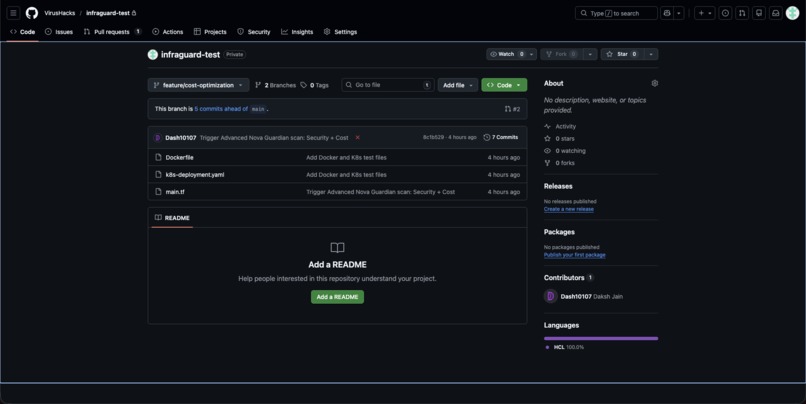
Task: Focus the Go to file search box
Action: click(x=388, y=85)
